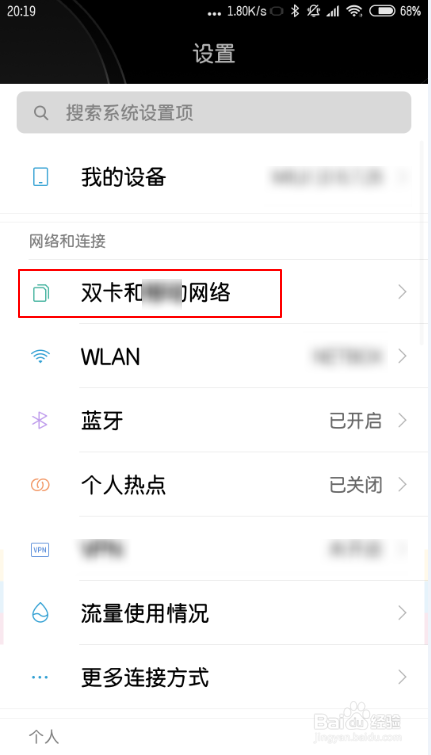
Task: Tap the search magnifier icon
Action: coord(41,113)
